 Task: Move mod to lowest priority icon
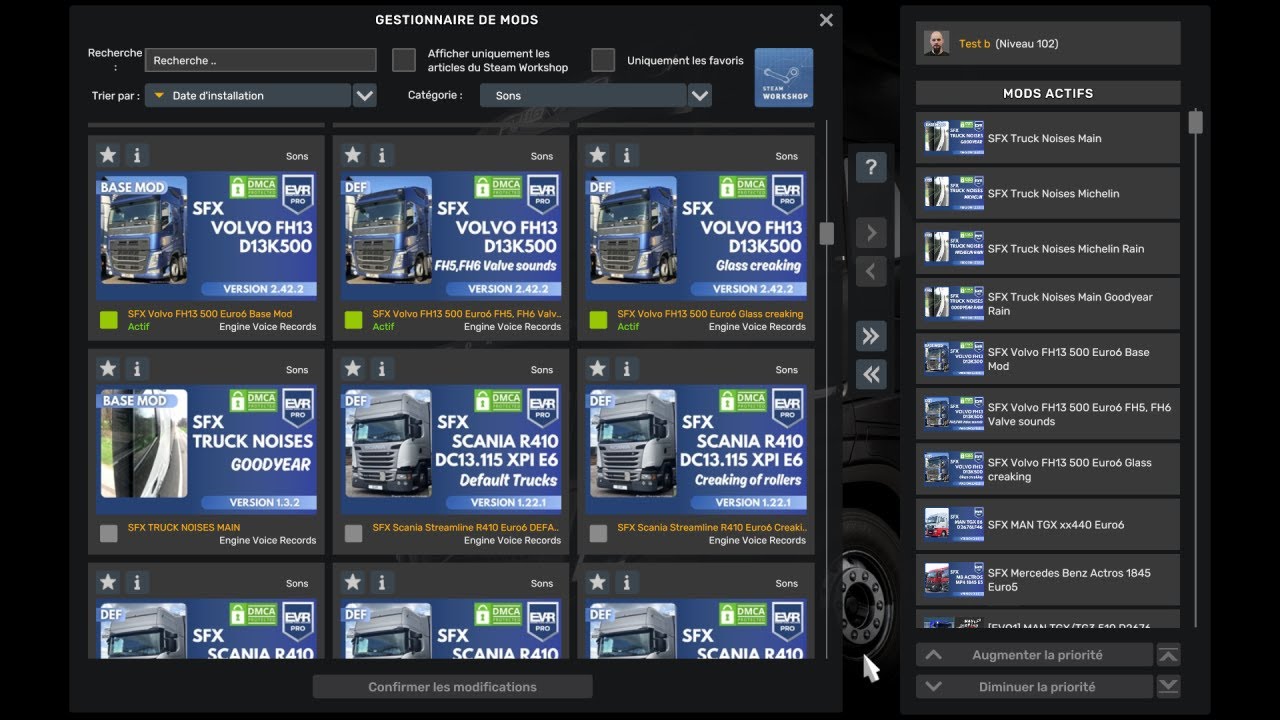tap(1168, 686)
